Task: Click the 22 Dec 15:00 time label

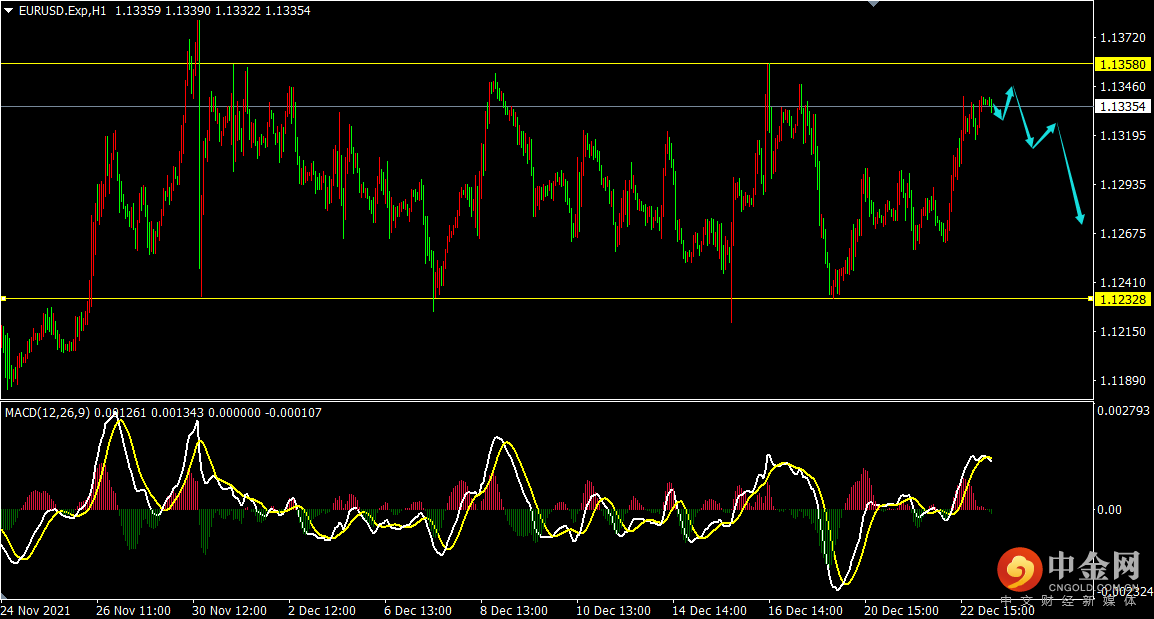Action: tap(997, 611)
